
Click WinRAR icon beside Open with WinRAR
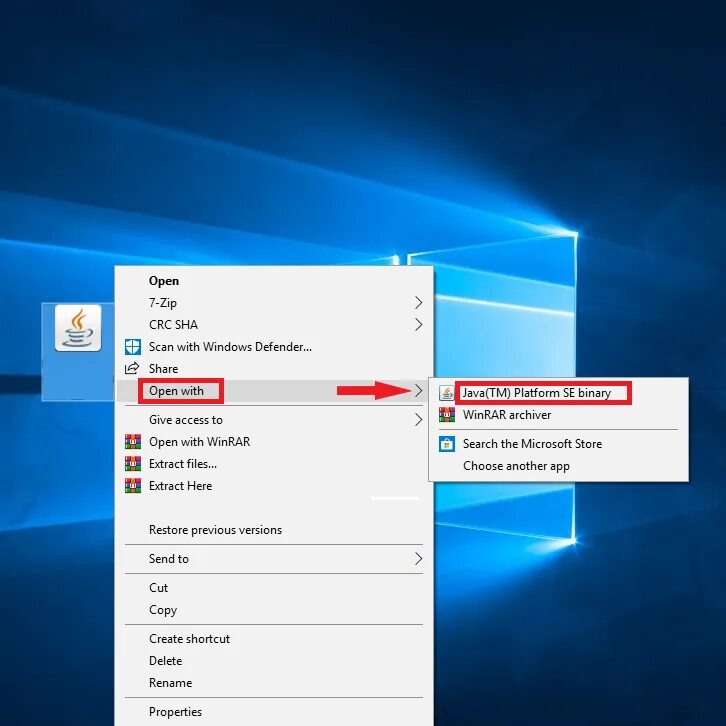pyautogui.click(x=133, y=442)
